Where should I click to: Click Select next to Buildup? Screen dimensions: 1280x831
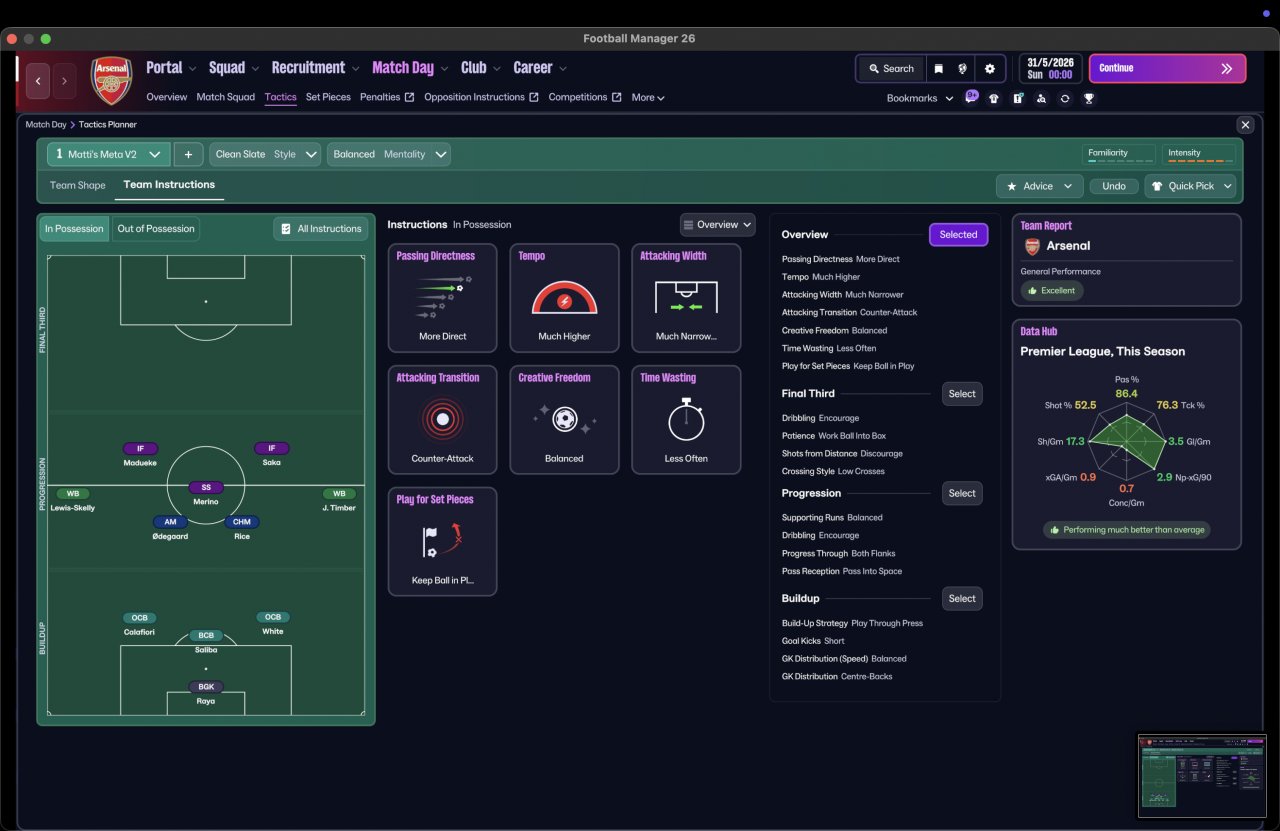click(962, 599)
